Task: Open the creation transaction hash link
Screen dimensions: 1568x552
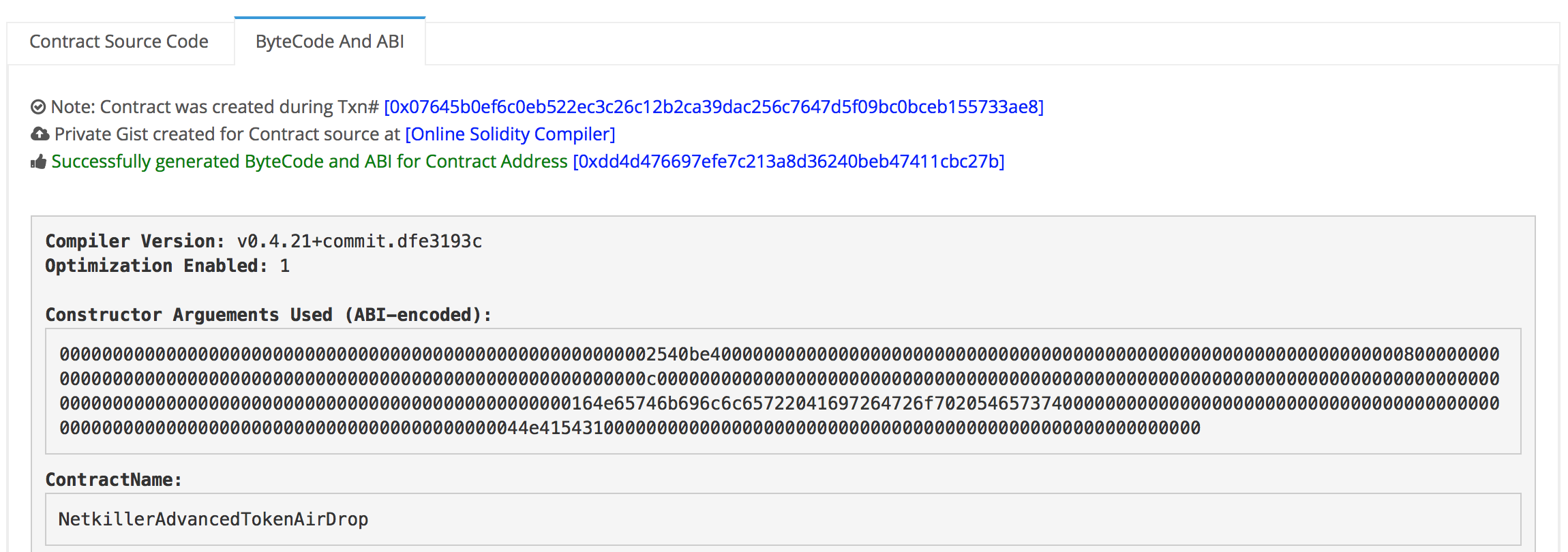Action: click(713, 107)
